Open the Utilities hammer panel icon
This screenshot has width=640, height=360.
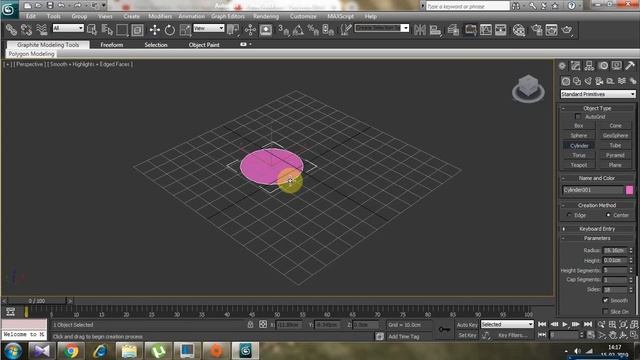coord(630,66)
